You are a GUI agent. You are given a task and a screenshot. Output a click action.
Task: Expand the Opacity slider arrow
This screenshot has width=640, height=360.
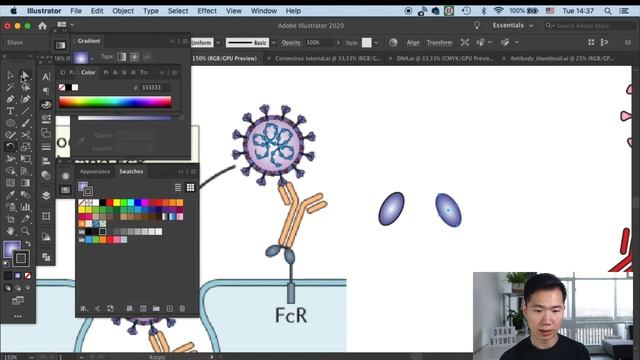338,42
